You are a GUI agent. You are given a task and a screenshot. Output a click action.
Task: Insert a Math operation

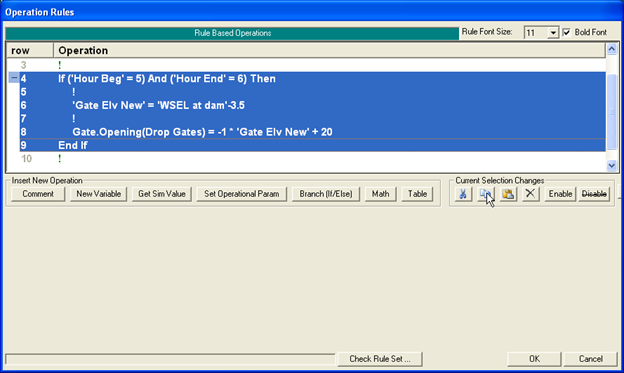380,194
